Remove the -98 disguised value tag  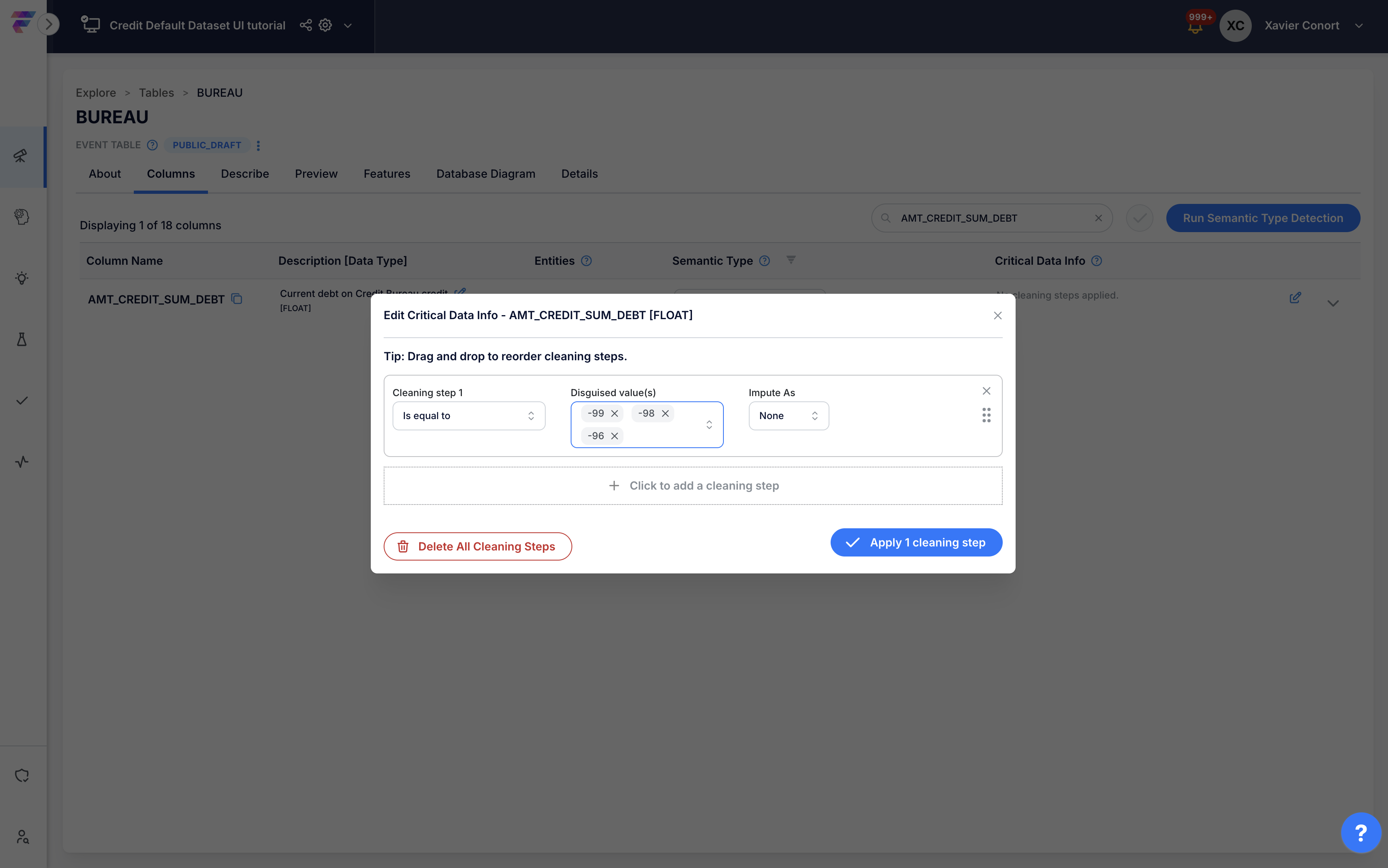point(665,413)
